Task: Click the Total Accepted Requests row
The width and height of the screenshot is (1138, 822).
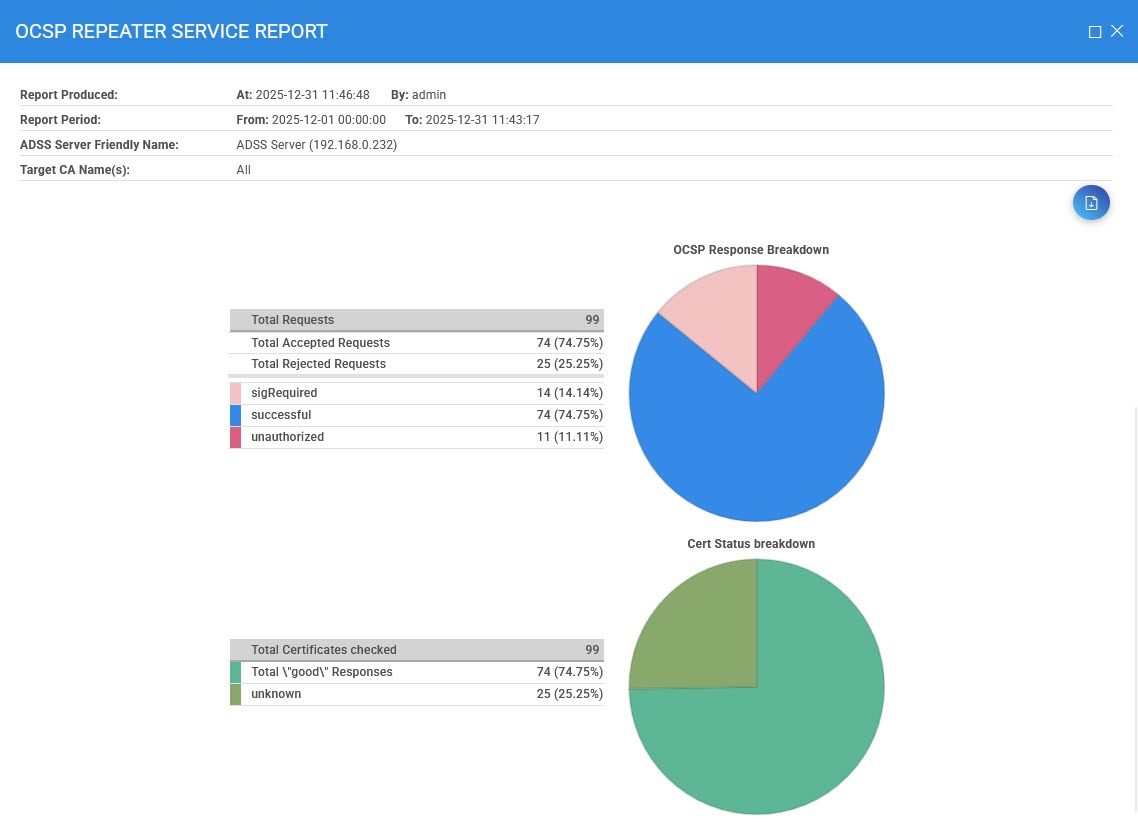Action: coord(416,343)
